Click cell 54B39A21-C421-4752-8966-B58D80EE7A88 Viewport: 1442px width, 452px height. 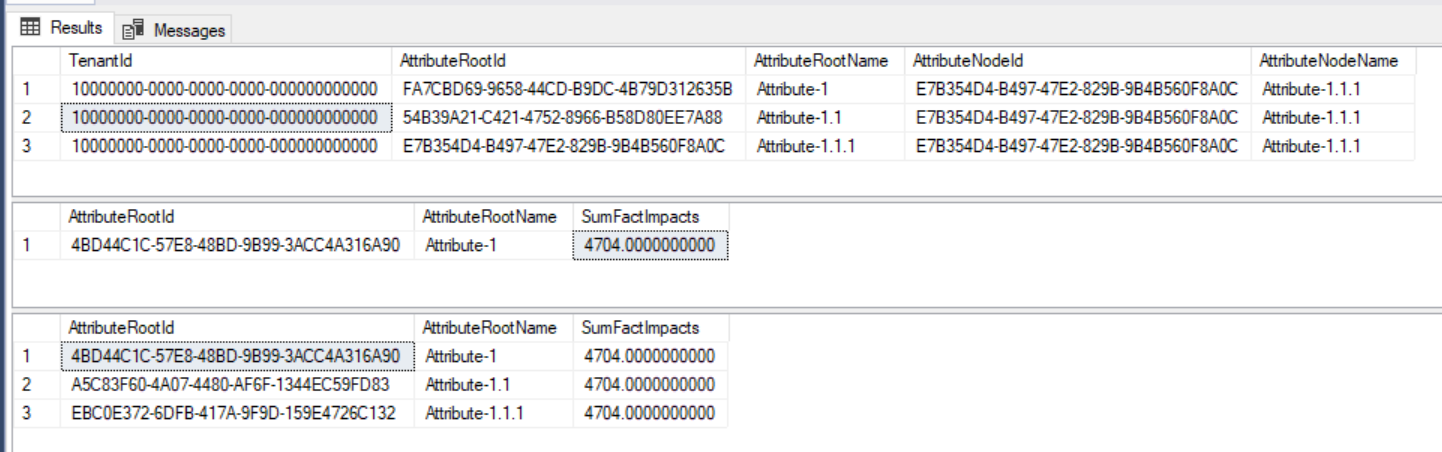[562, 118]
